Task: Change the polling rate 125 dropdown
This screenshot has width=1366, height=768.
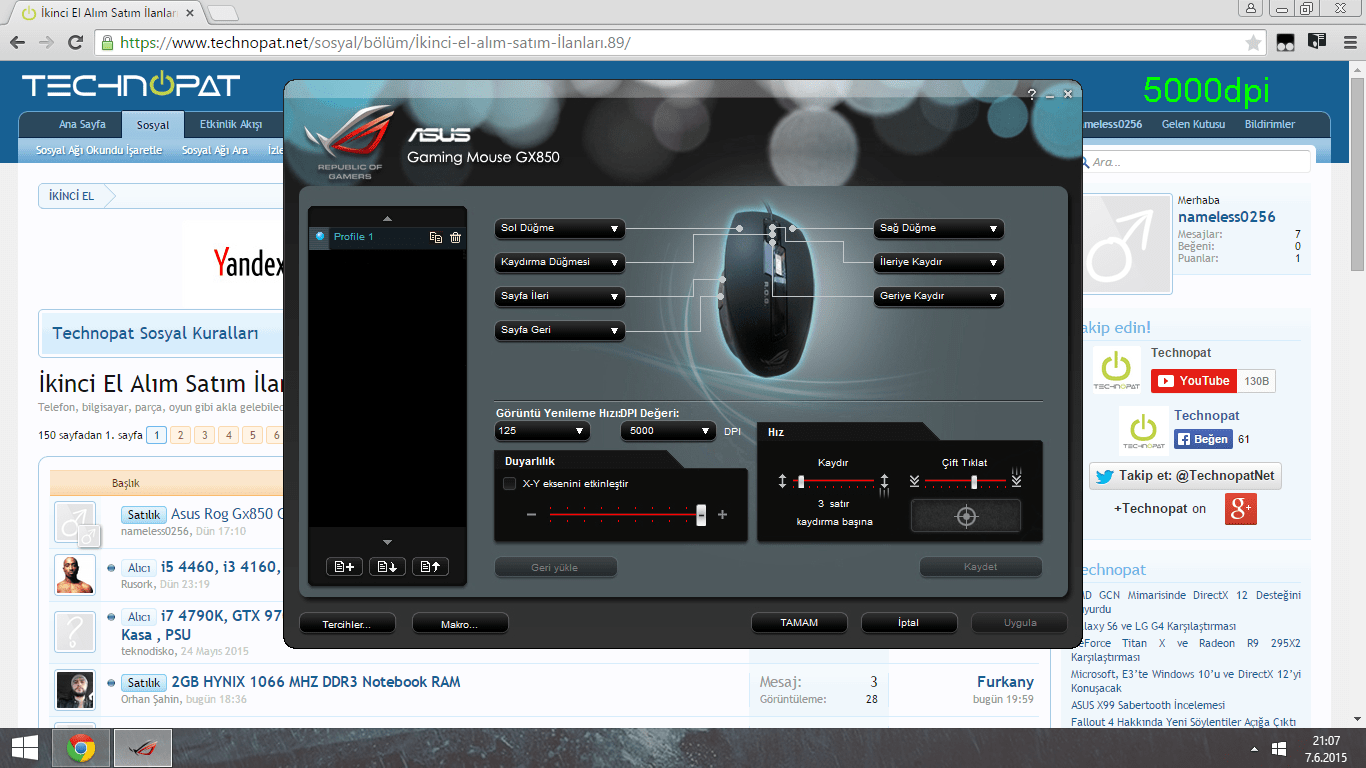Action: point(542,431)
